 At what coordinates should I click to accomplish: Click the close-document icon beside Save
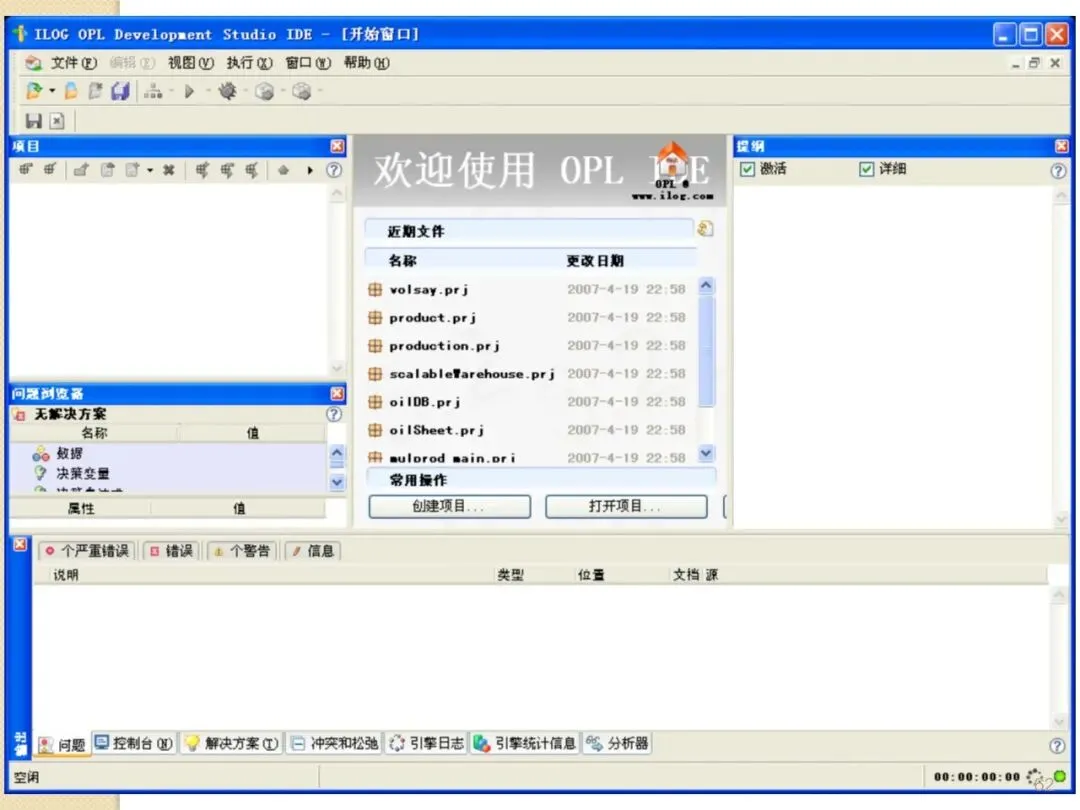(57, 121)
